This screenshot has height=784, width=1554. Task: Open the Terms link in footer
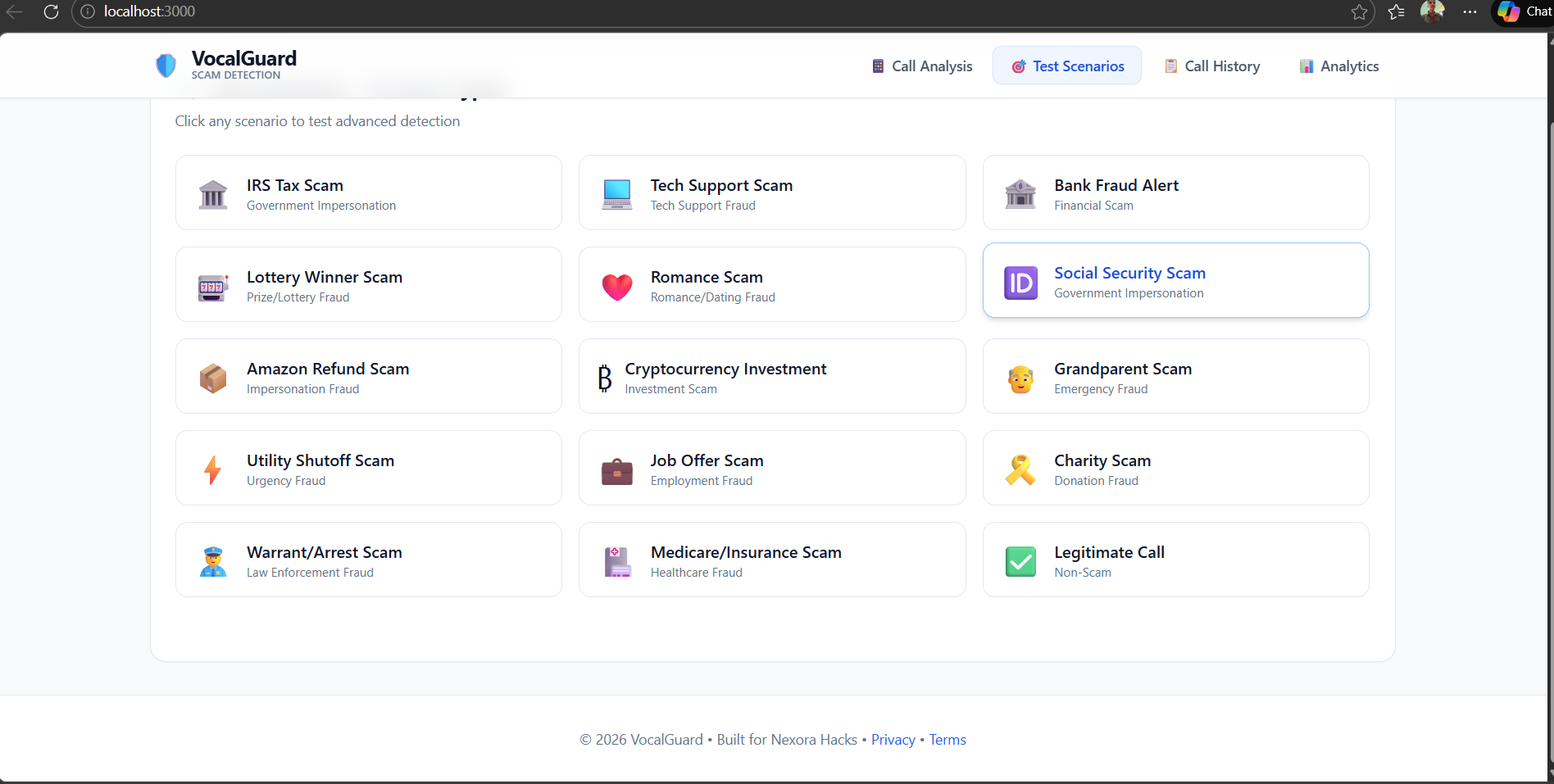tap(947, 740)
